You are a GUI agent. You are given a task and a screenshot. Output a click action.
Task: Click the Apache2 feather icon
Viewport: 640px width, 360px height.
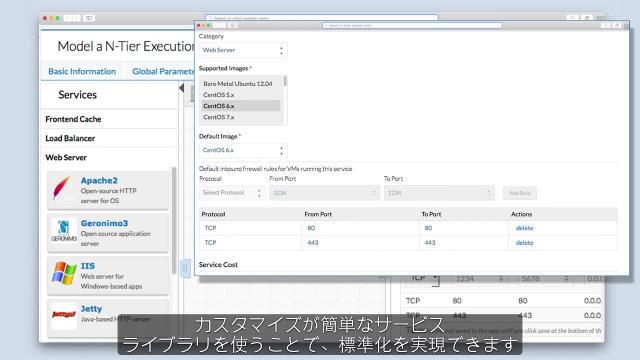(63, 189)
